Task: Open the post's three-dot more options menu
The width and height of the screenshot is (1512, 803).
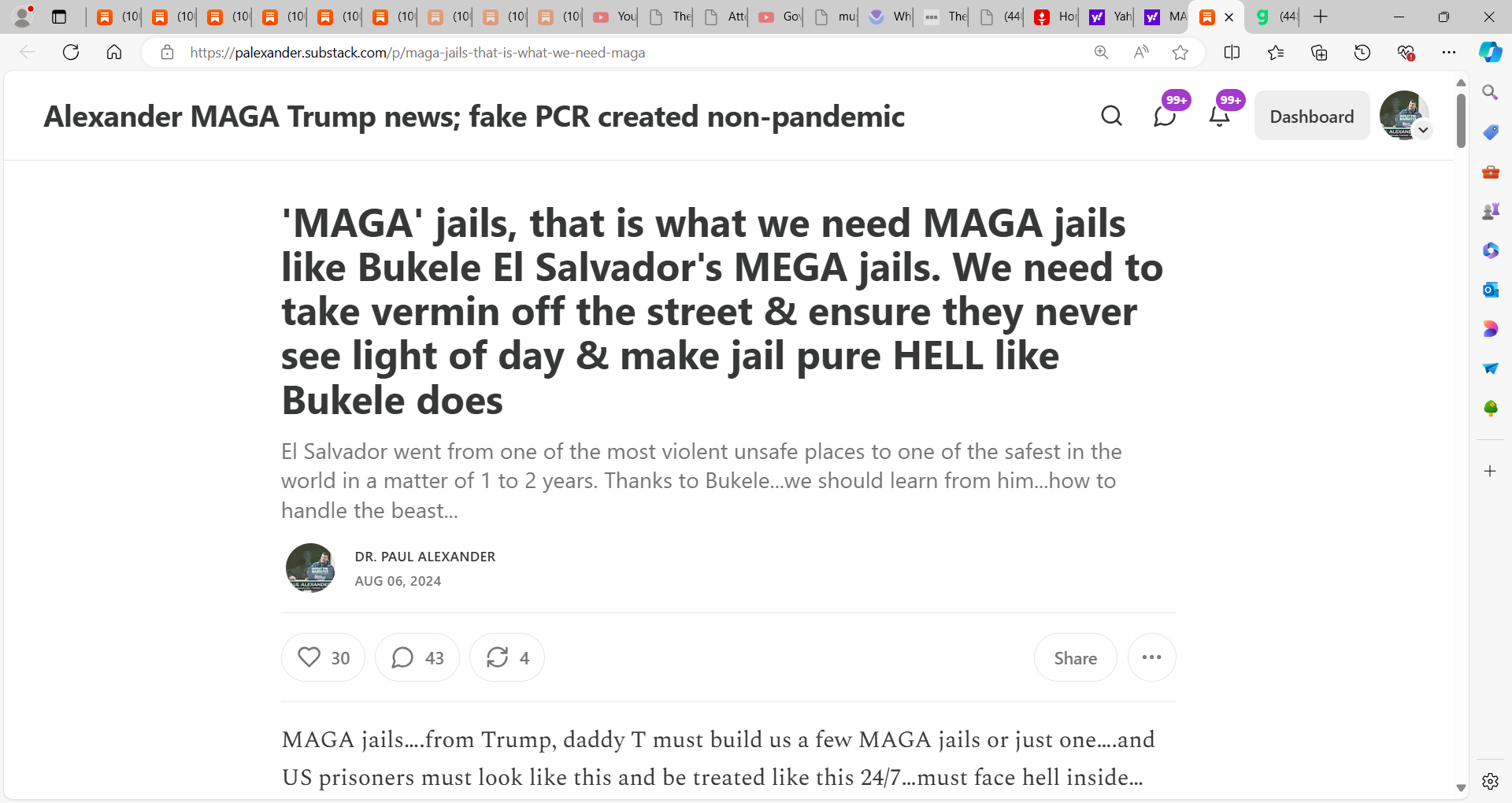Action: pyautogui.click(x=1151, y=657)
